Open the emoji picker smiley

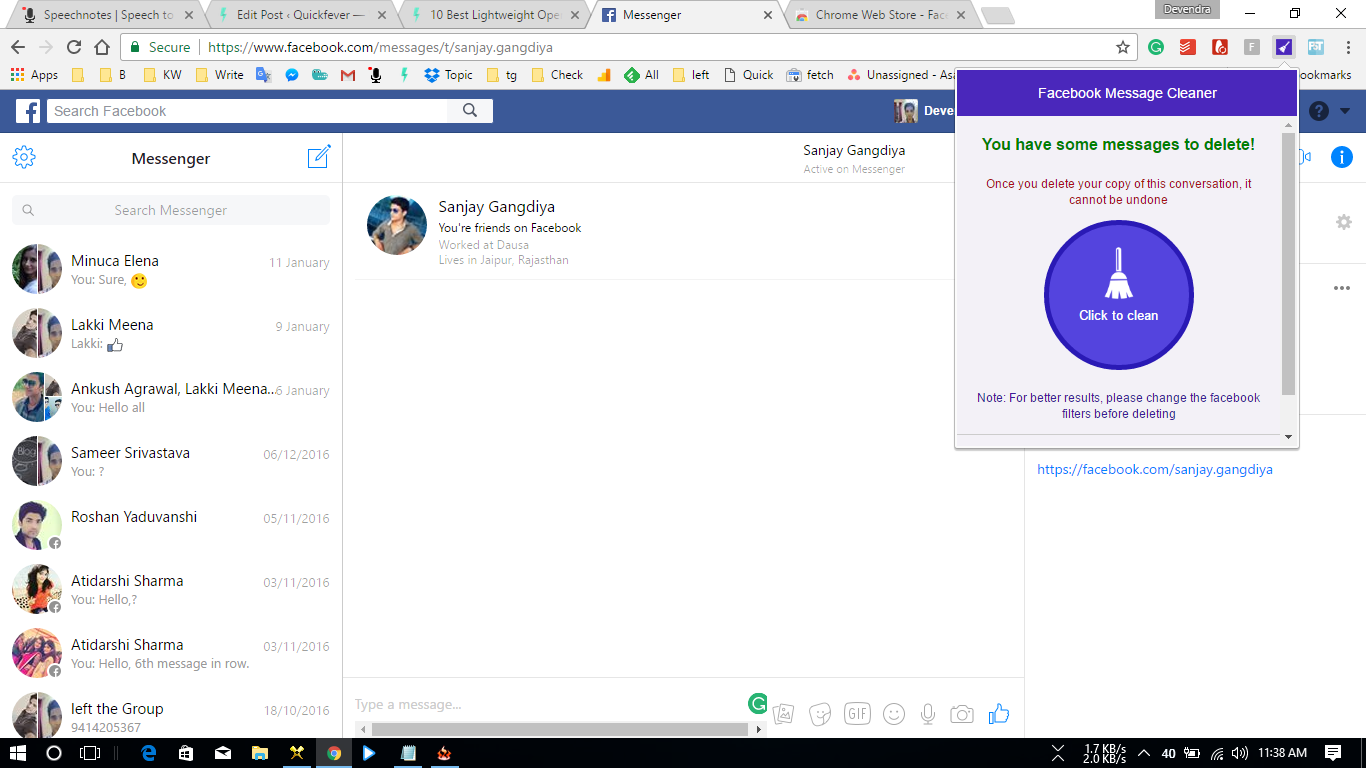click(894, 714)
